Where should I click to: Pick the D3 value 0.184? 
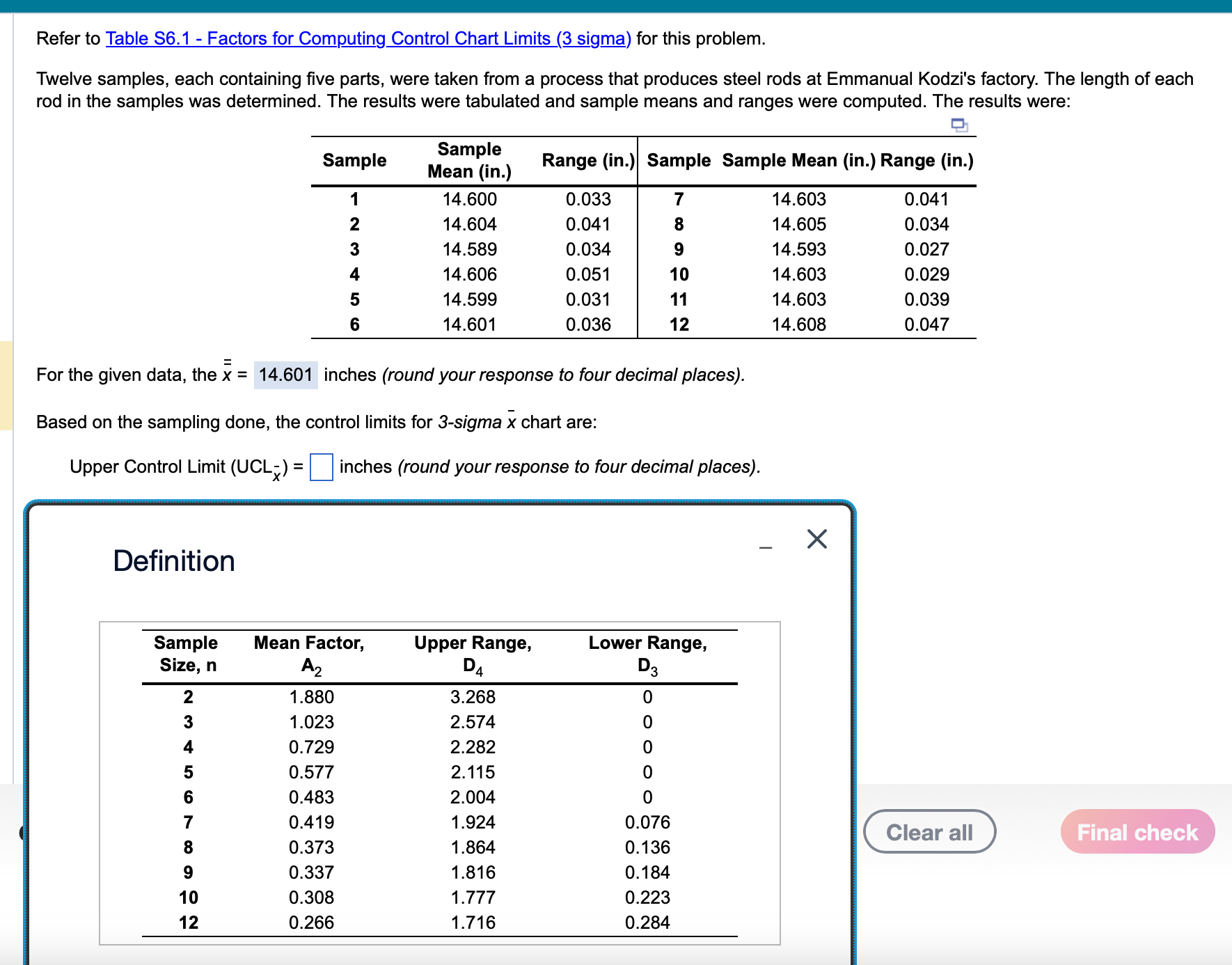tap(647, 872)
